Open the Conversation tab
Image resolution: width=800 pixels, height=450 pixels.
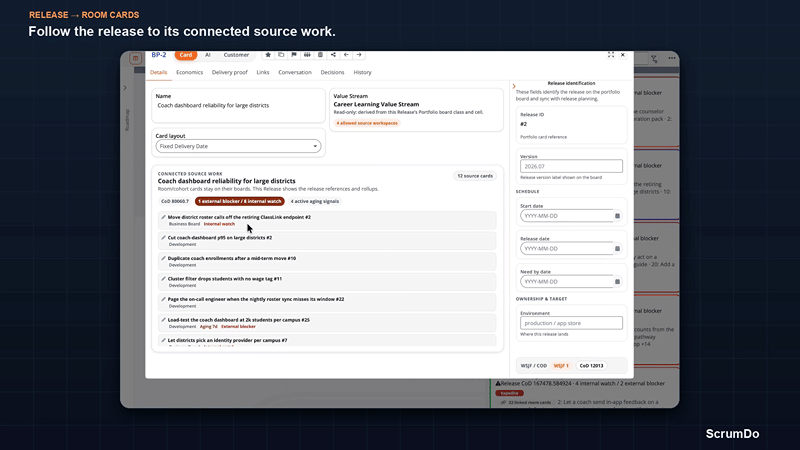(x=295, y=72)
